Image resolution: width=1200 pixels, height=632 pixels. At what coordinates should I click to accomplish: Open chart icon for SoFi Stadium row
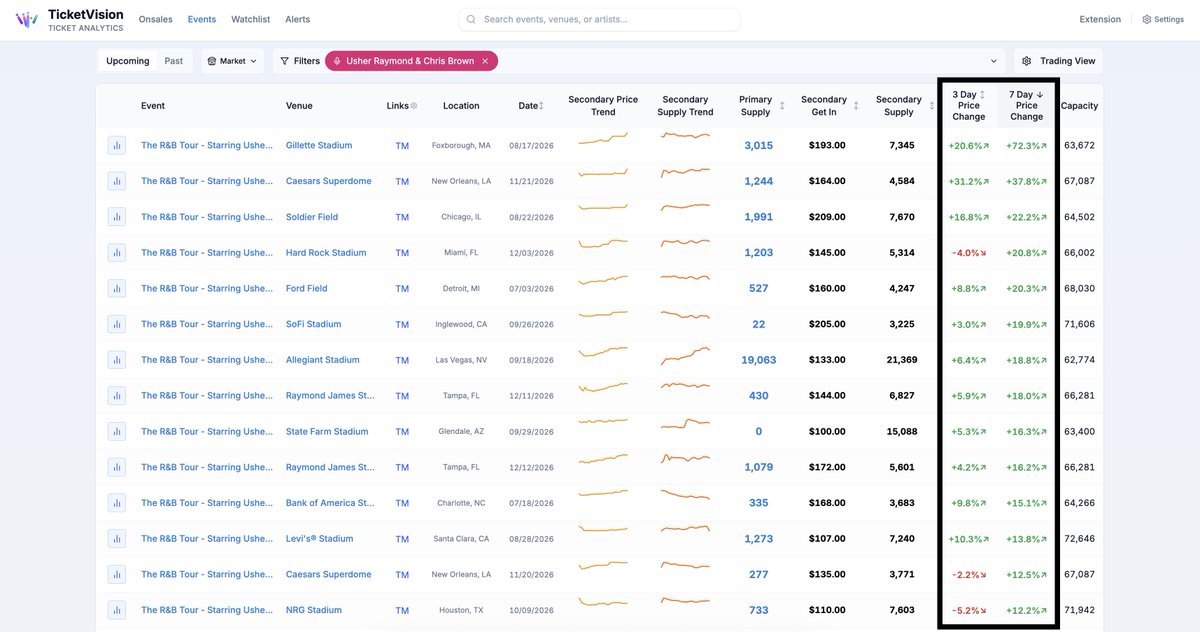click(x=117, y=324)
